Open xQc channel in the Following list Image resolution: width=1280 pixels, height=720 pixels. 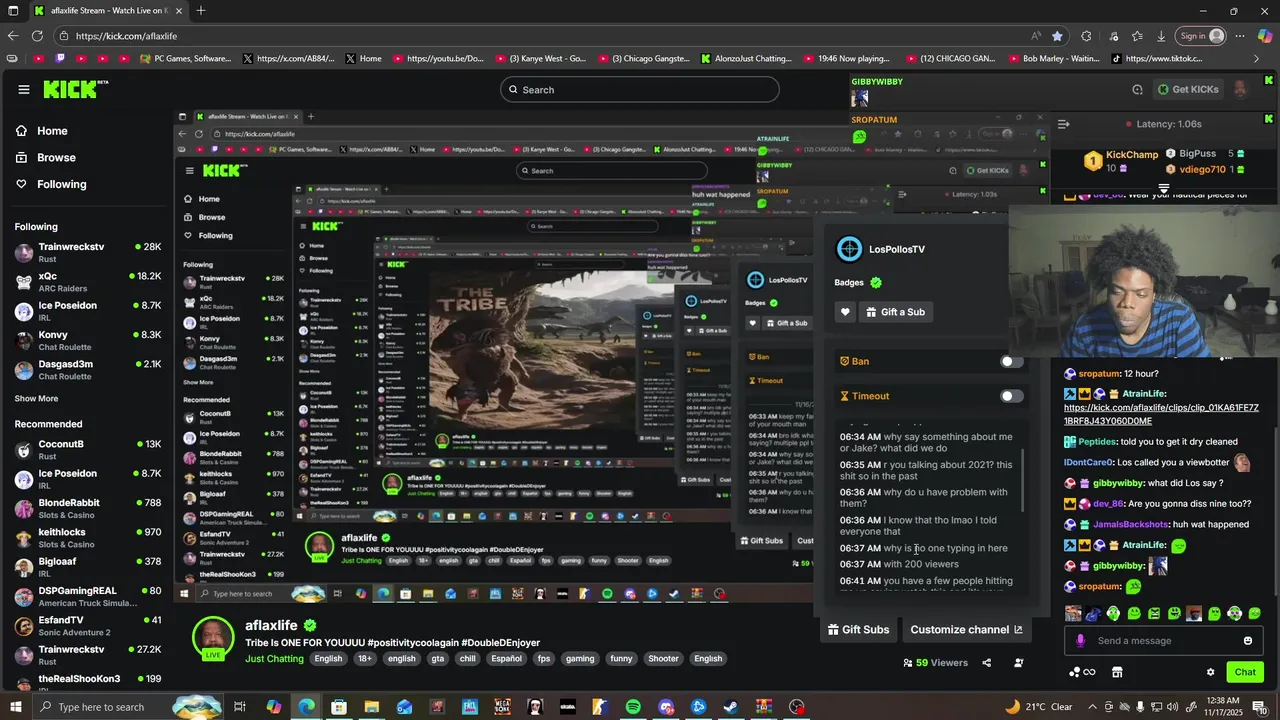coord(88,281)
